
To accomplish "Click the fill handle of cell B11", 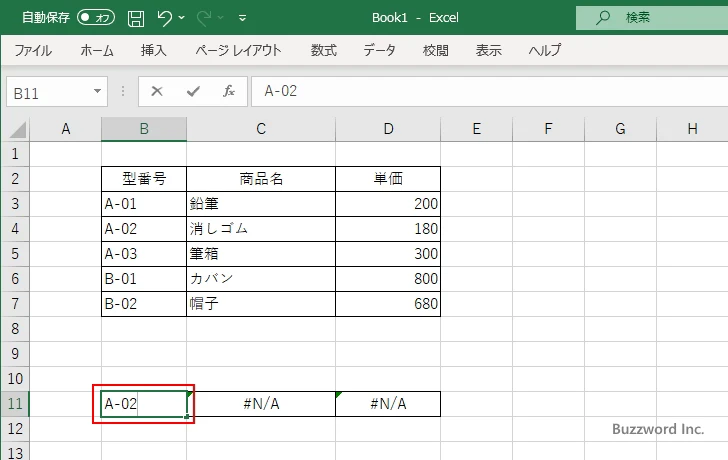I will point(187,416).
